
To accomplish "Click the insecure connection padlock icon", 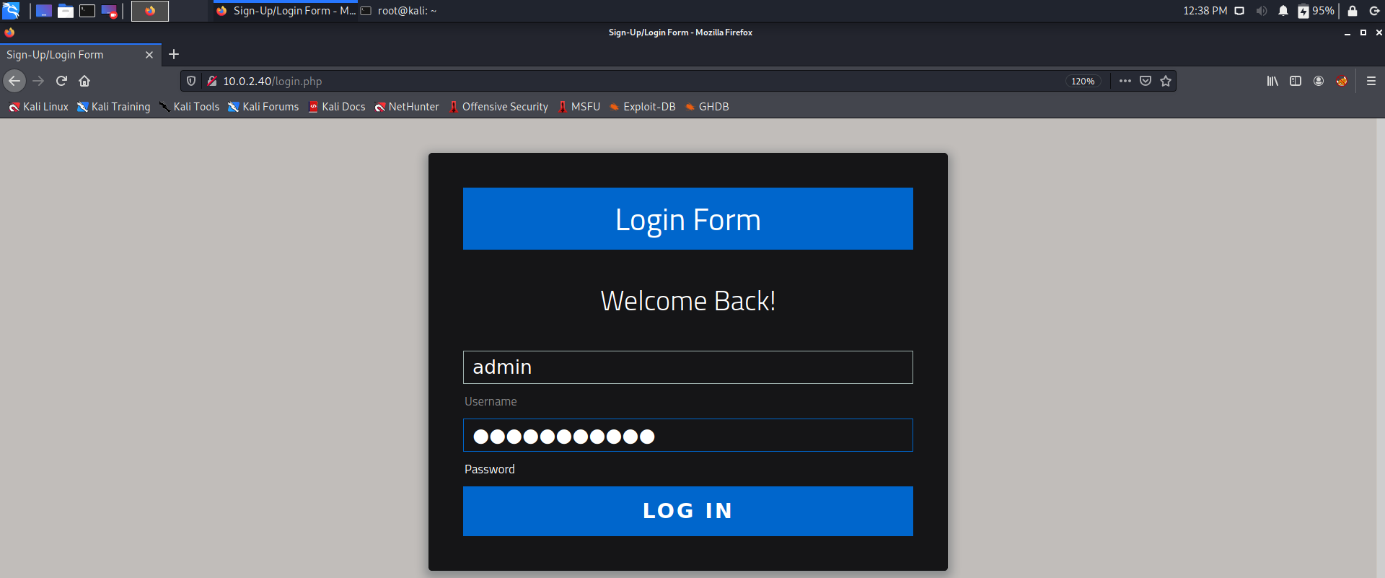I will coord(211,81).
